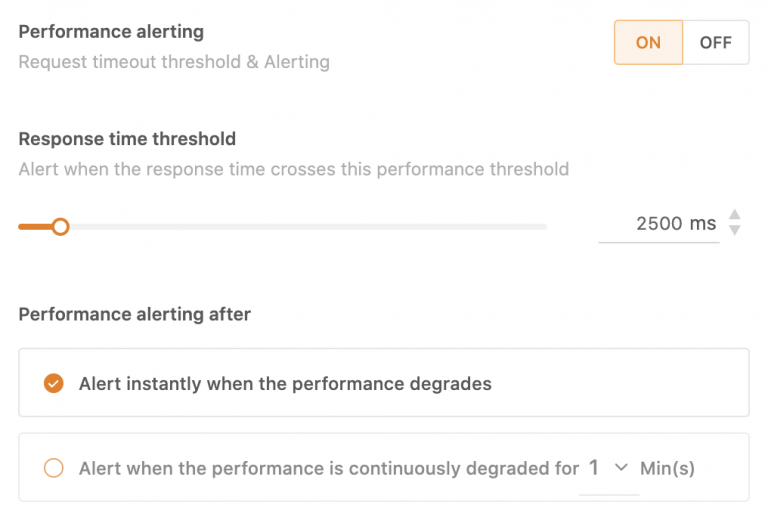The width and height of the screenshot is (768, 517).
Task: Click the Response time threshold heading
Action: (x=127, y=139)
